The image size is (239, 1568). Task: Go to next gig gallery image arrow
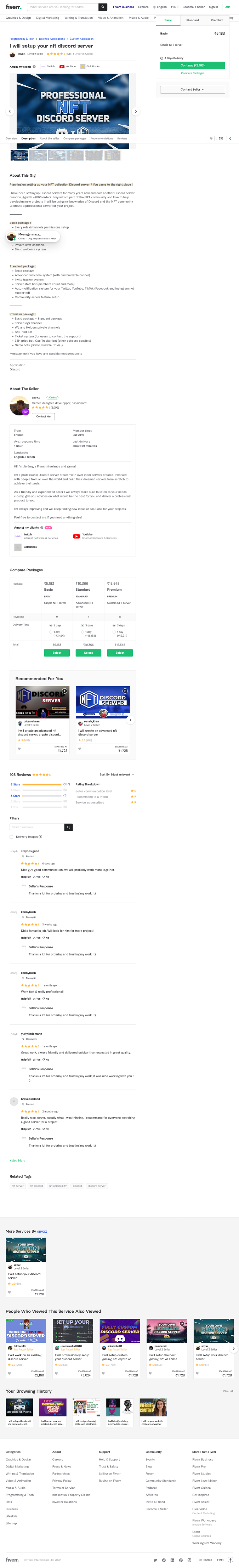(136, 112)
